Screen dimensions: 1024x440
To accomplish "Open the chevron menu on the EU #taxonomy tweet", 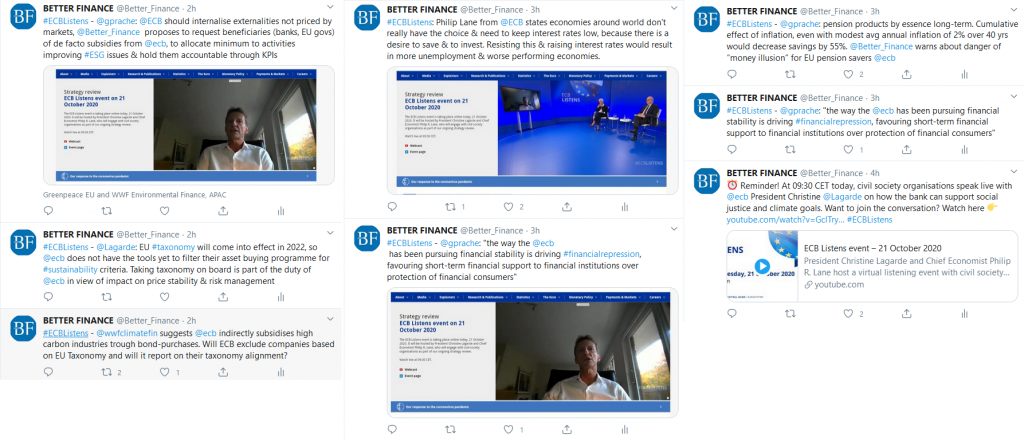I will 330,234.
